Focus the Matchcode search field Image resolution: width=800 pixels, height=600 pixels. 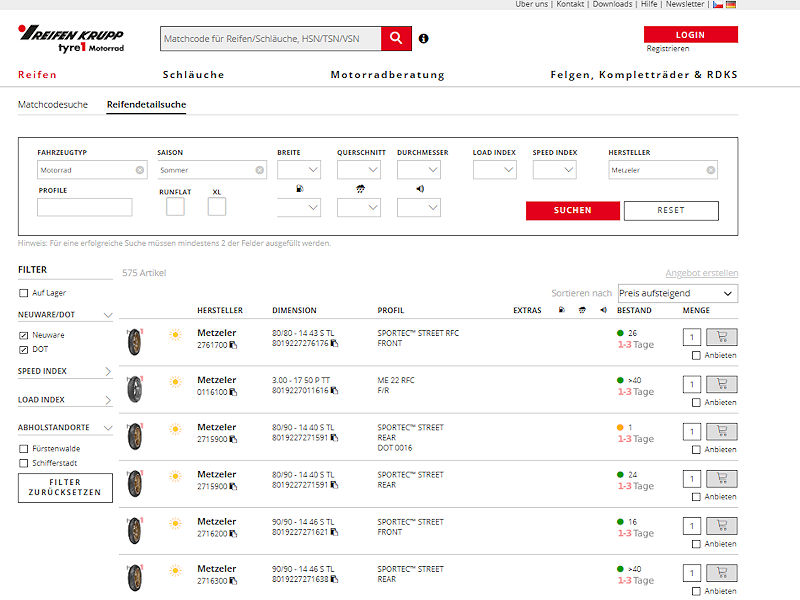pyautogui.click(x=270, y=39)
